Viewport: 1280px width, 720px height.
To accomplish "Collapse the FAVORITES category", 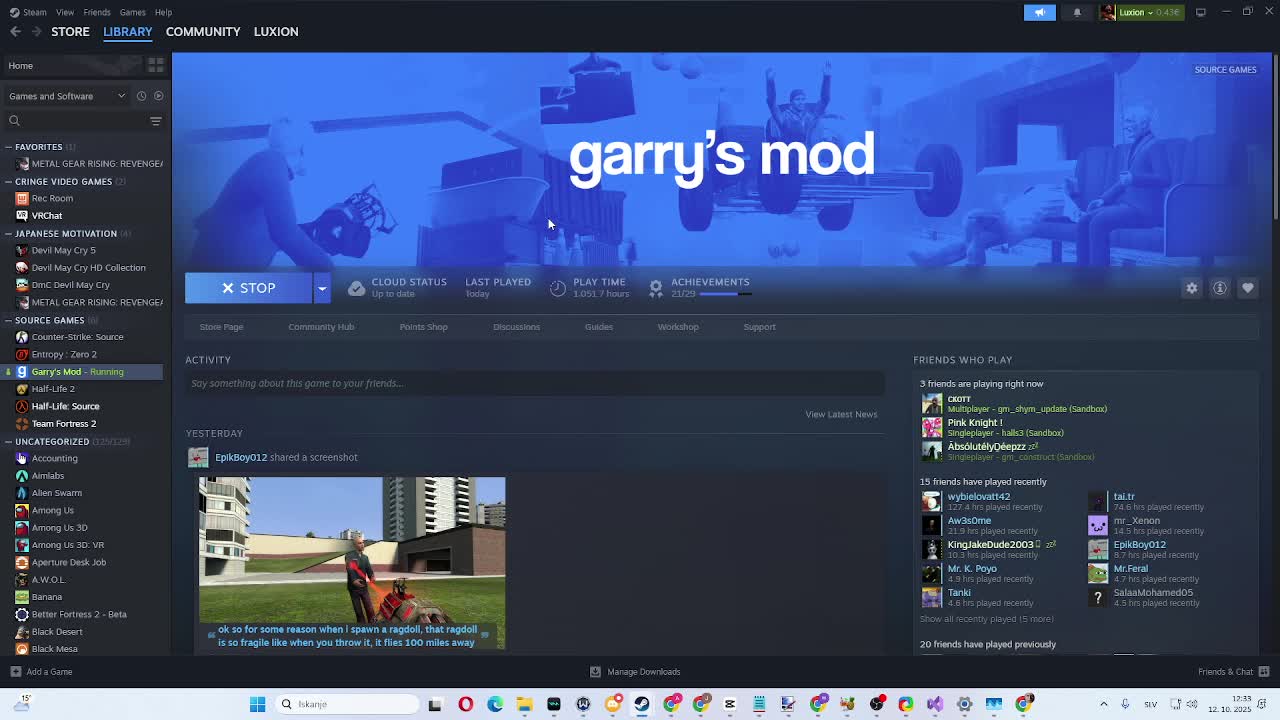I will point(8,147).
